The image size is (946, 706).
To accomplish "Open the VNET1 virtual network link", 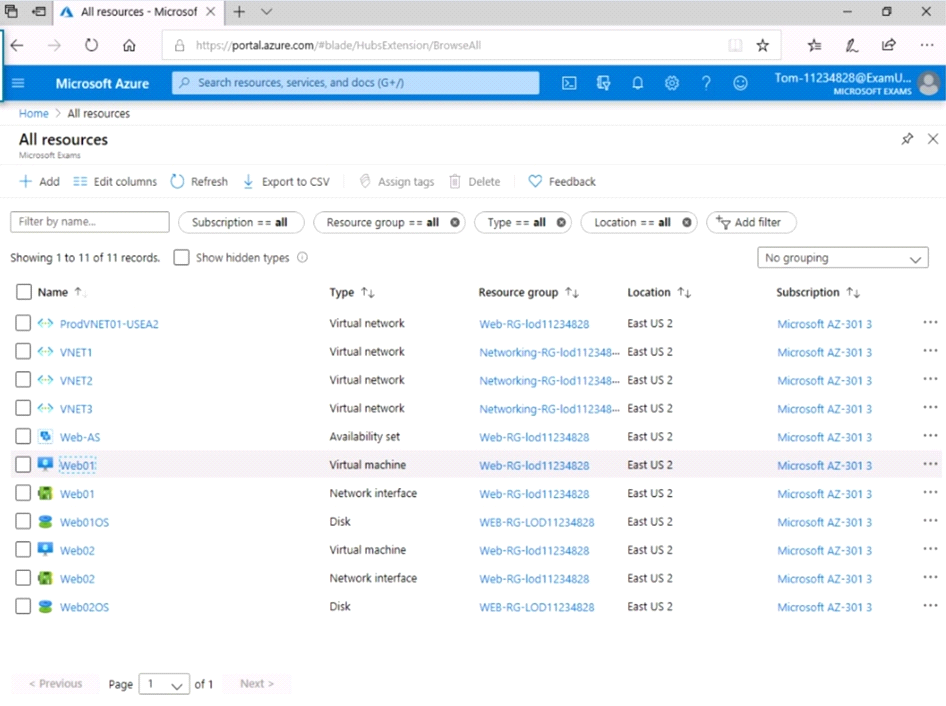I will [76, 352].
